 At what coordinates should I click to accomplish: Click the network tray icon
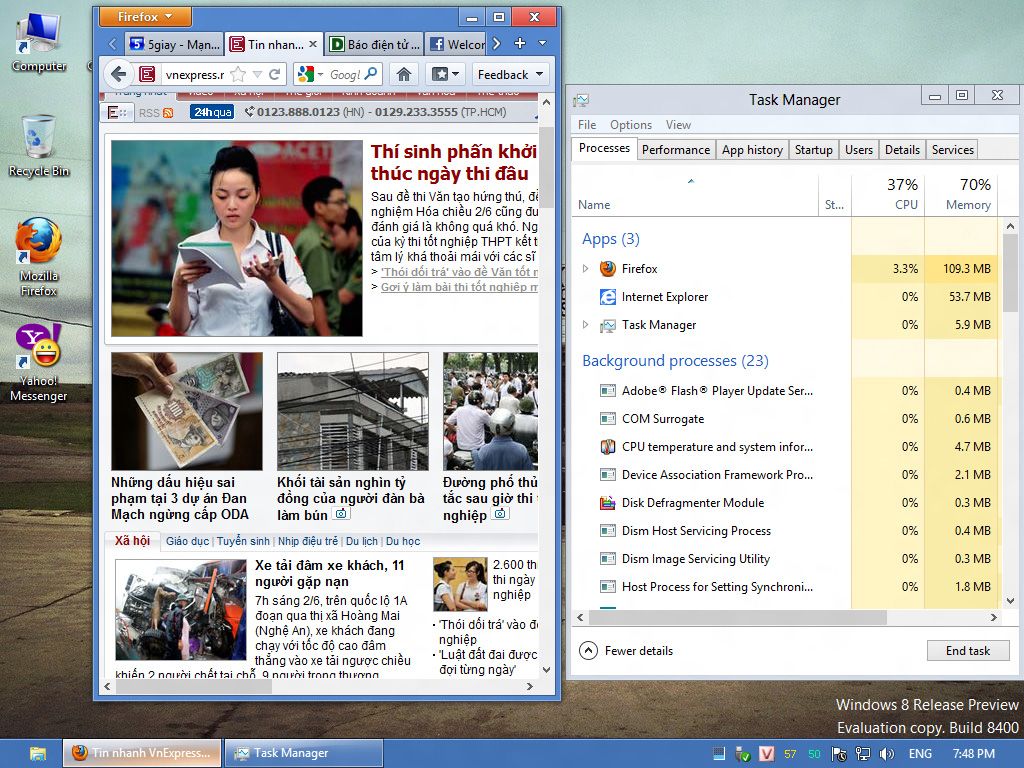click(x=863, y=754)
